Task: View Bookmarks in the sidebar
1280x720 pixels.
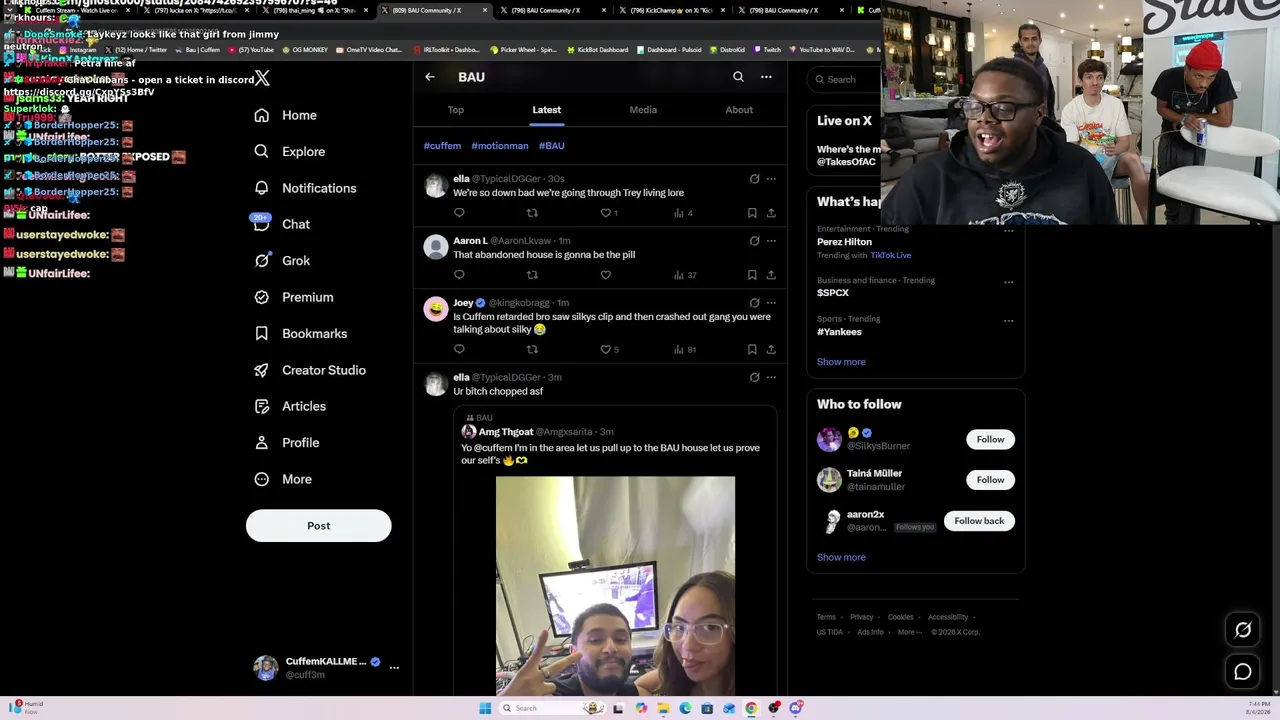Action: click(x=300, y=334)
